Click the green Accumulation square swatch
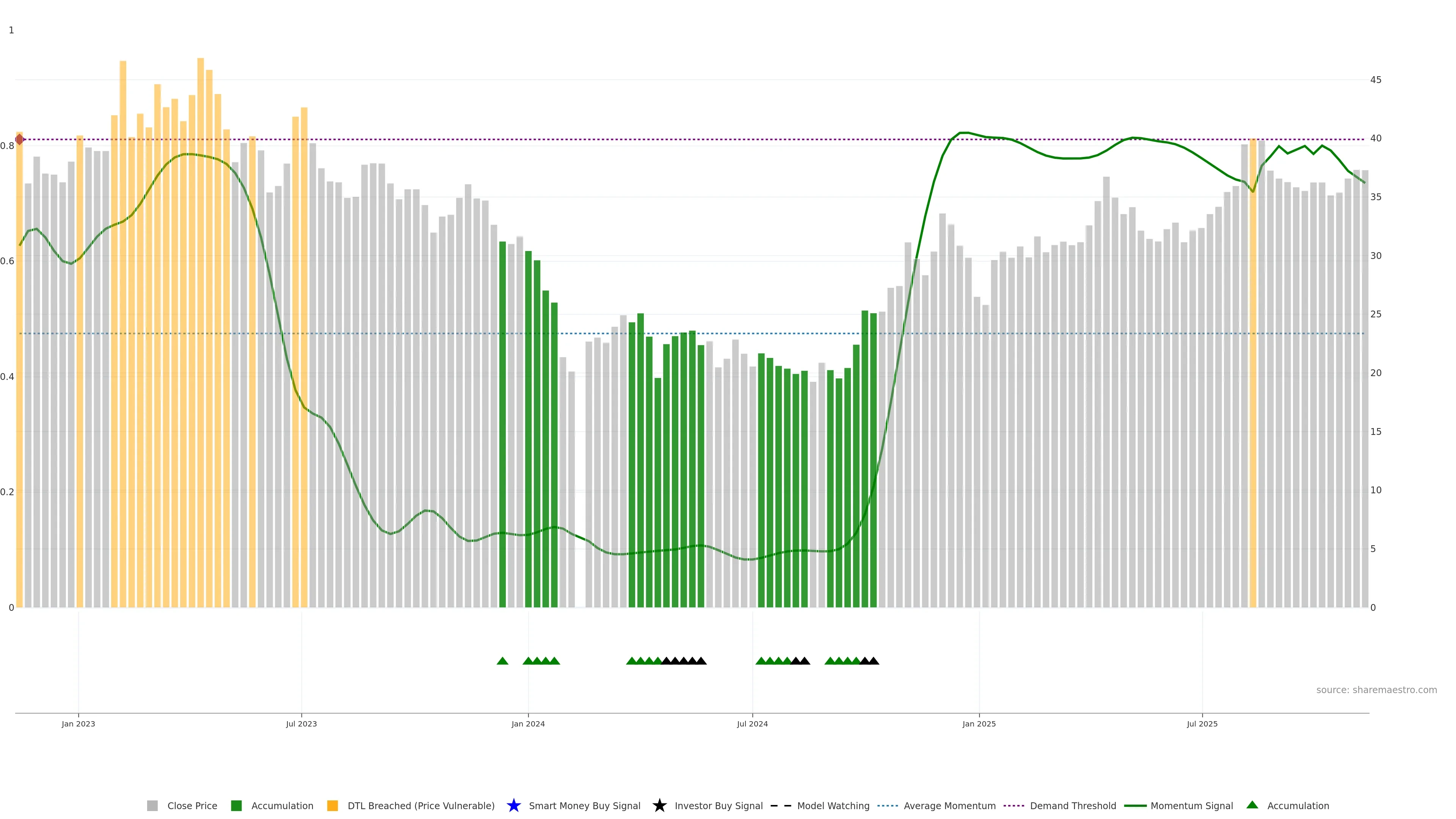This screenshot has height=819, width=1456. 236,805
